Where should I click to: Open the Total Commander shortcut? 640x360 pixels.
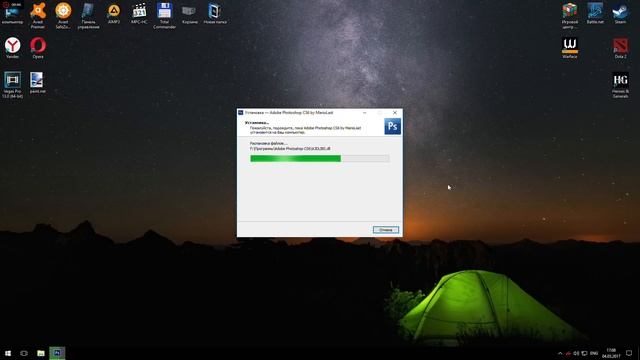point(164,15)
